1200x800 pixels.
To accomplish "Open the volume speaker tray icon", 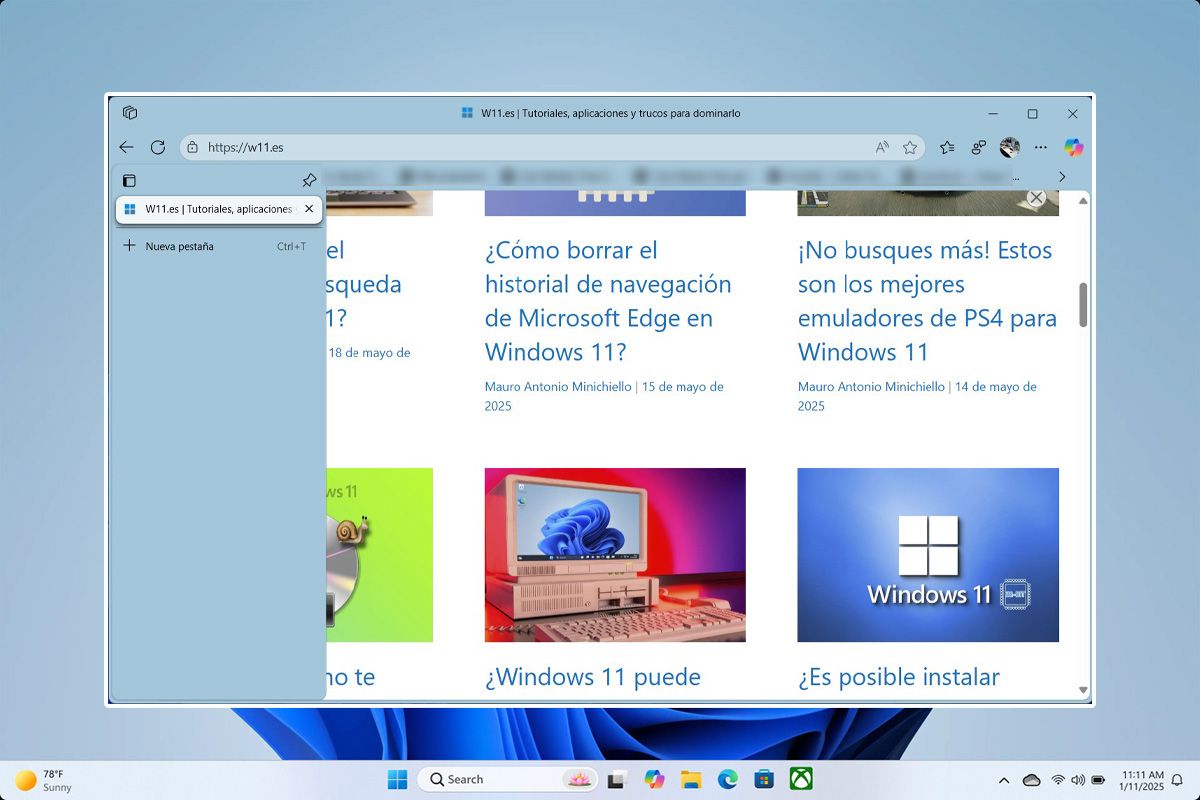I will [x=1078, y=780].
